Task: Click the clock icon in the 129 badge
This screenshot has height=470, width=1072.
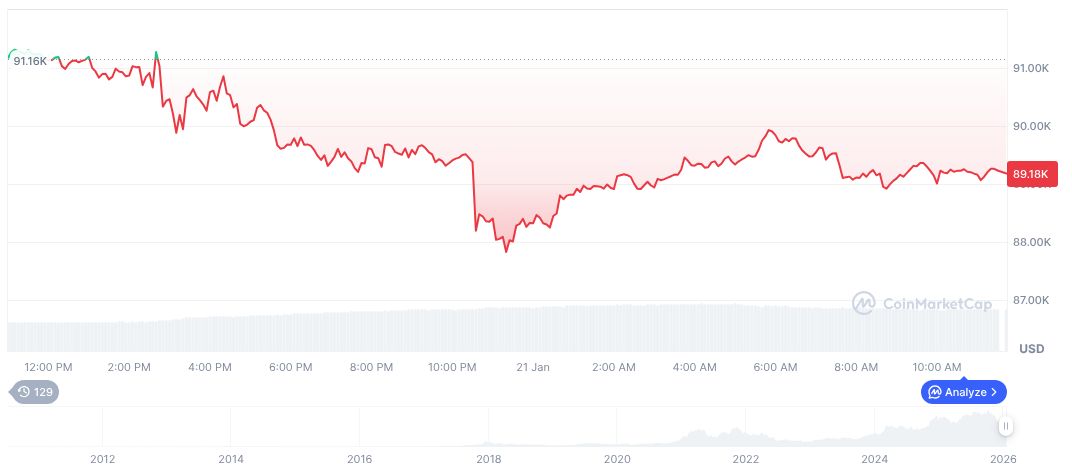Action: click(24, 392)
